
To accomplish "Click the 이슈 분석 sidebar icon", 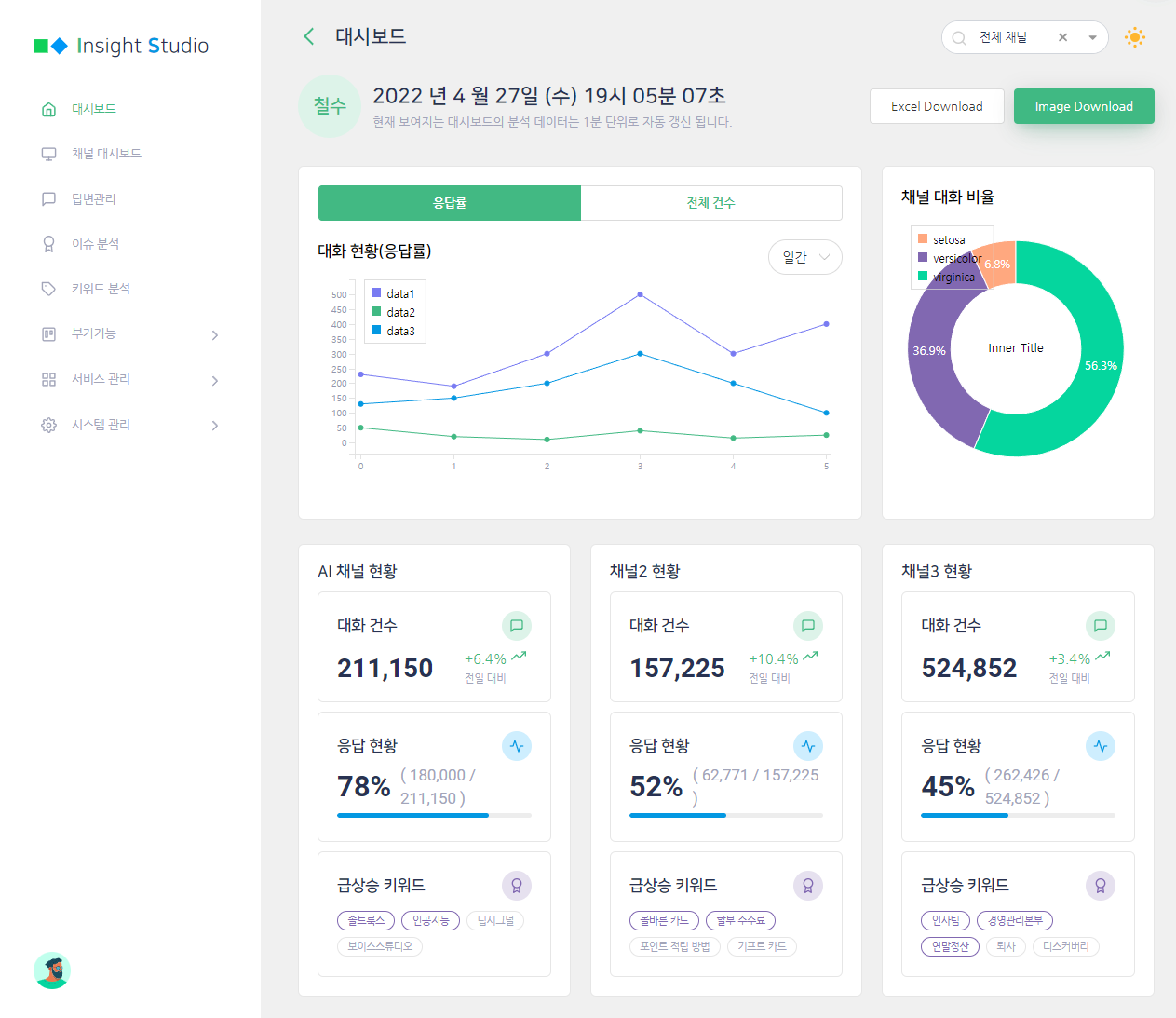I will click(x=49, y=244).
